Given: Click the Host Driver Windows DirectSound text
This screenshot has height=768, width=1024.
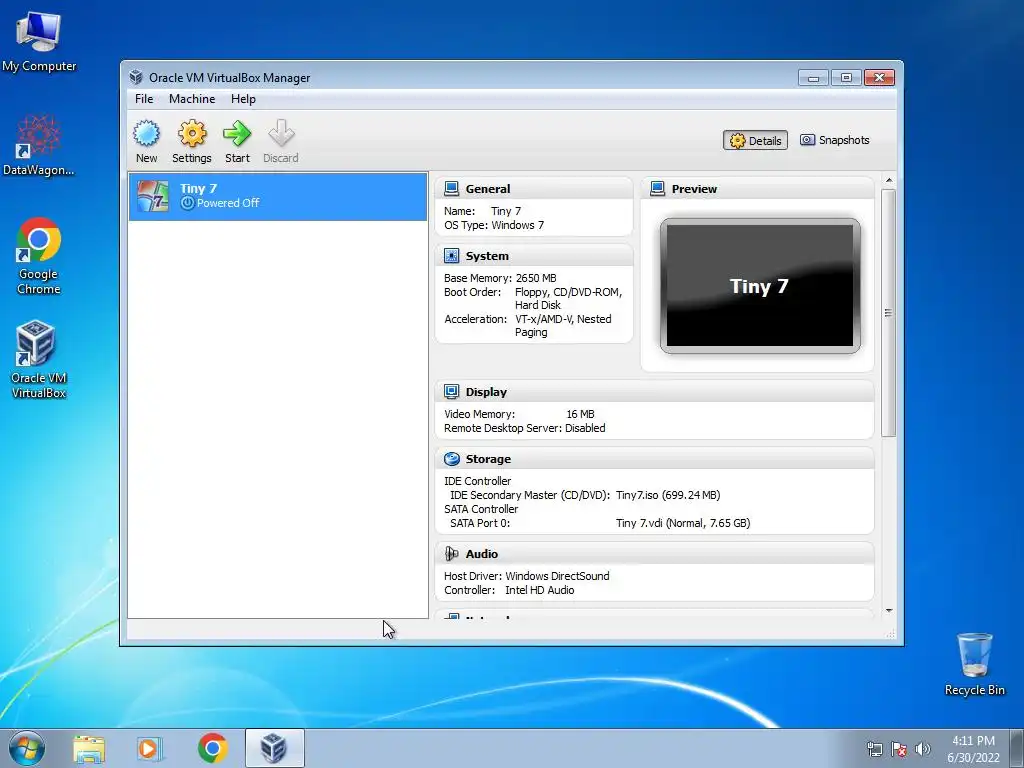Looking at the screenshot, I should click(x=526, y=576).
